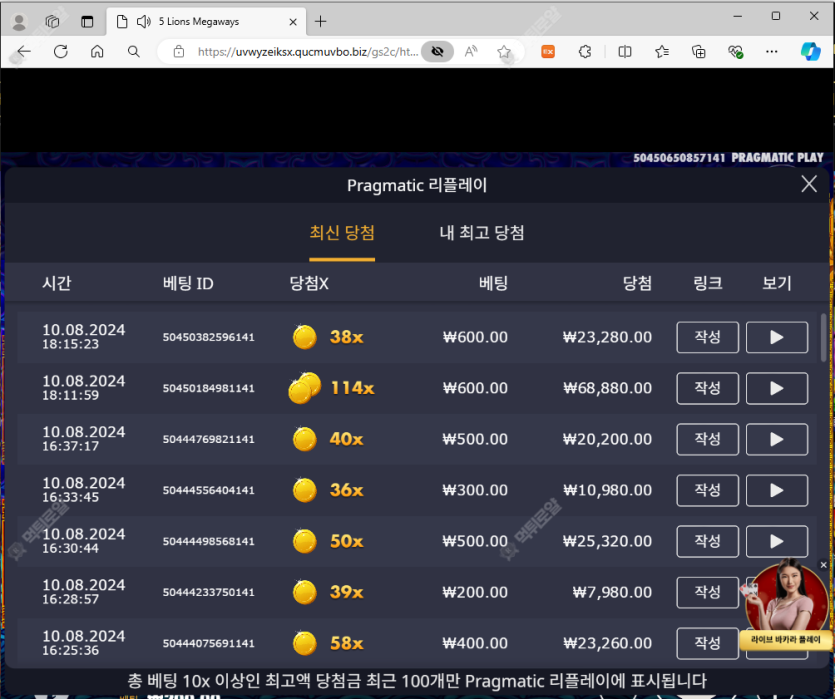Click the 58x multiplier coin icon
The image size is (835, 699).
point(305,643)
